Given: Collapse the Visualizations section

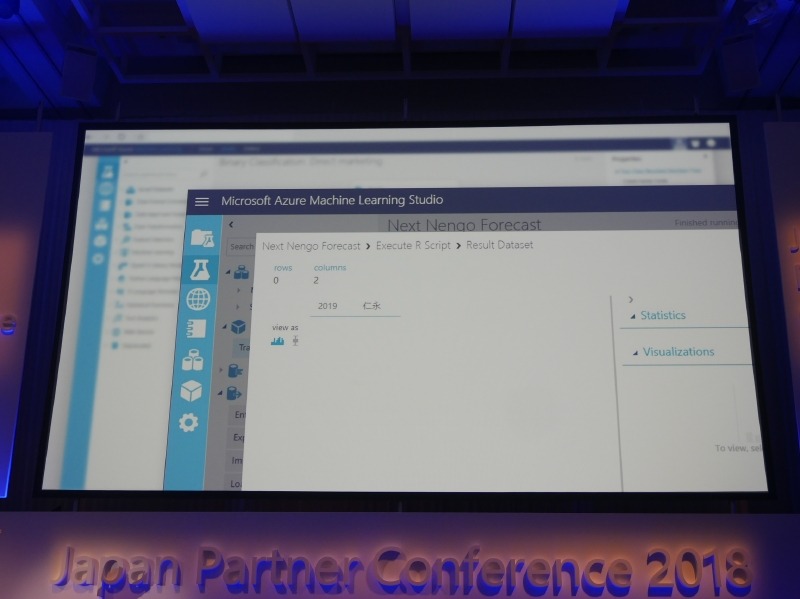Looking at the screenshot, I should pos(635,353).
